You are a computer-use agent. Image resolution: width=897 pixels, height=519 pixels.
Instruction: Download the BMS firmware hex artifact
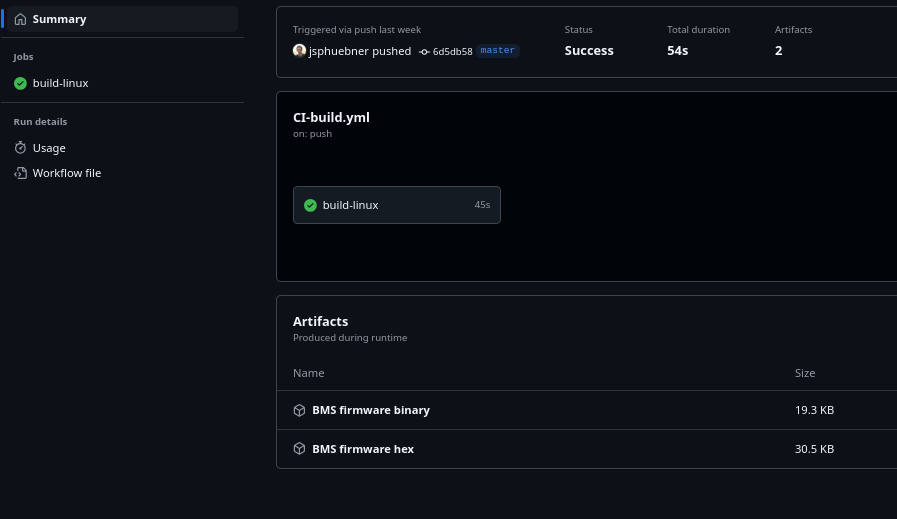point(362,449)
